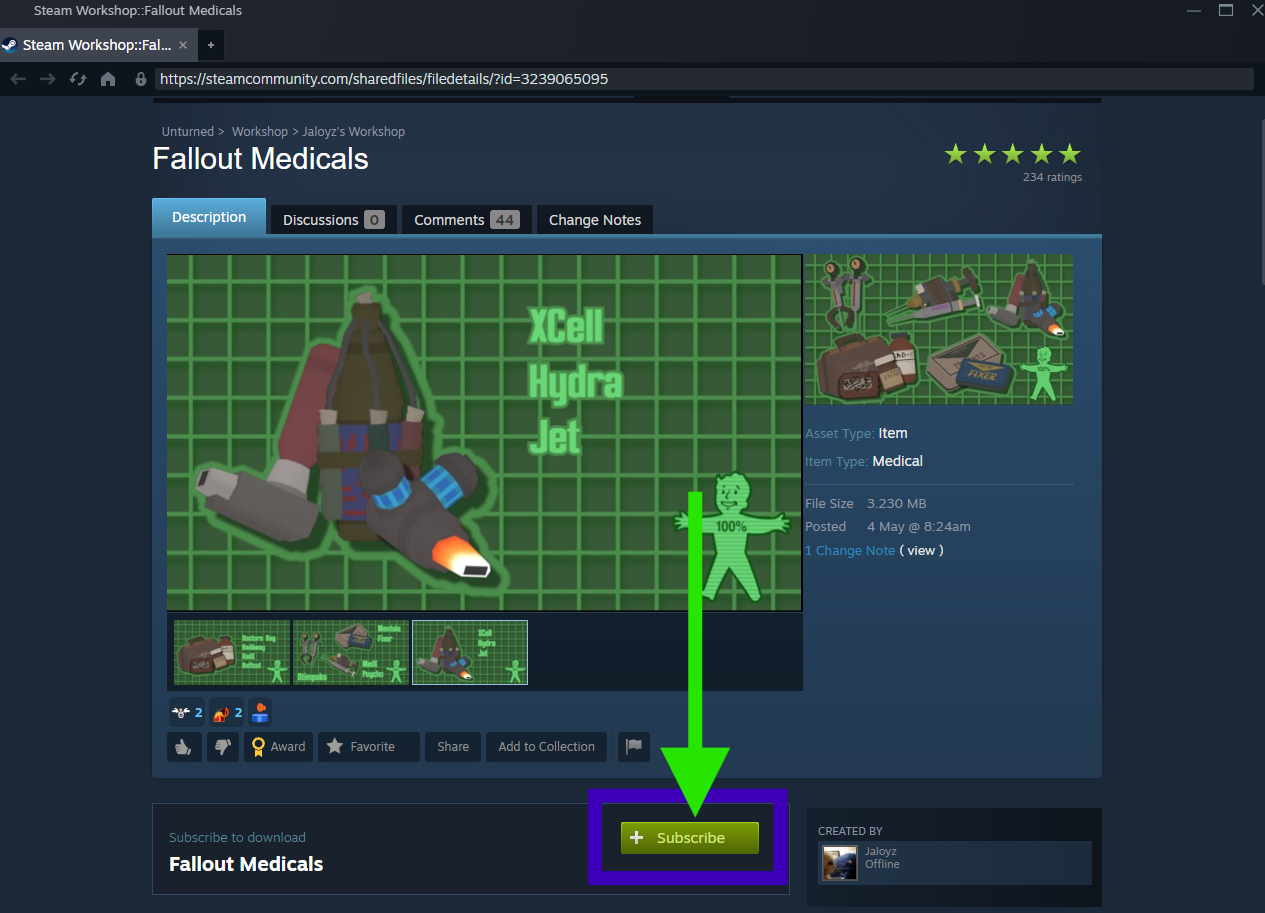Go to home page icon
Viewport: 1265px width, 913px height.
108,79
